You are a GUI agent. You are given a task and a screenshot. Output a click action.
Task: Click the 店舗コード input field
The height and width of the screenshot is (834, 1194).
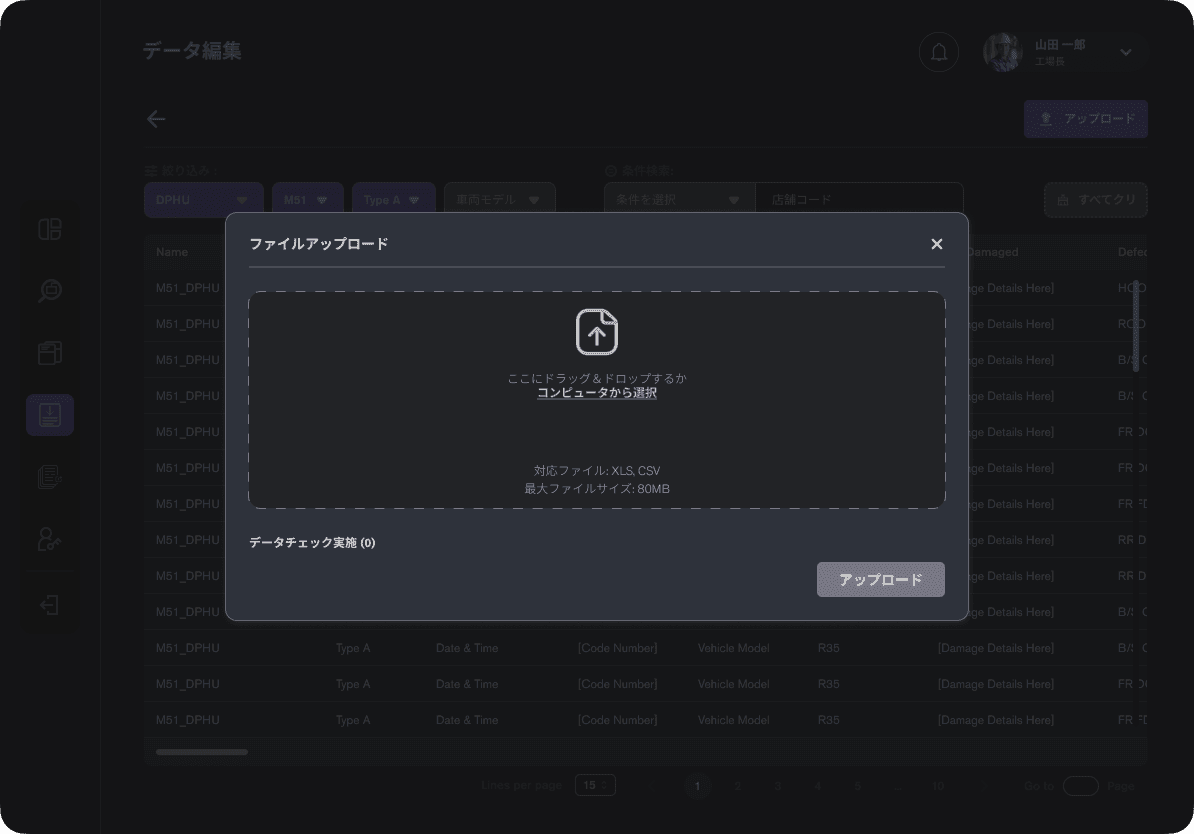(859, 197)
